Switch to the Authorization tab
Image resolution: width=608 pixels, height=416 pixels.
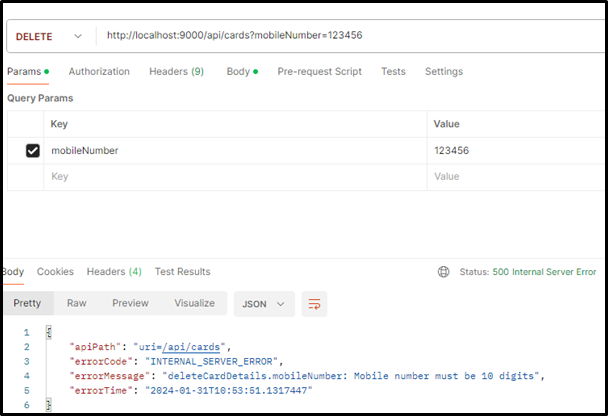tap(99, 72)
